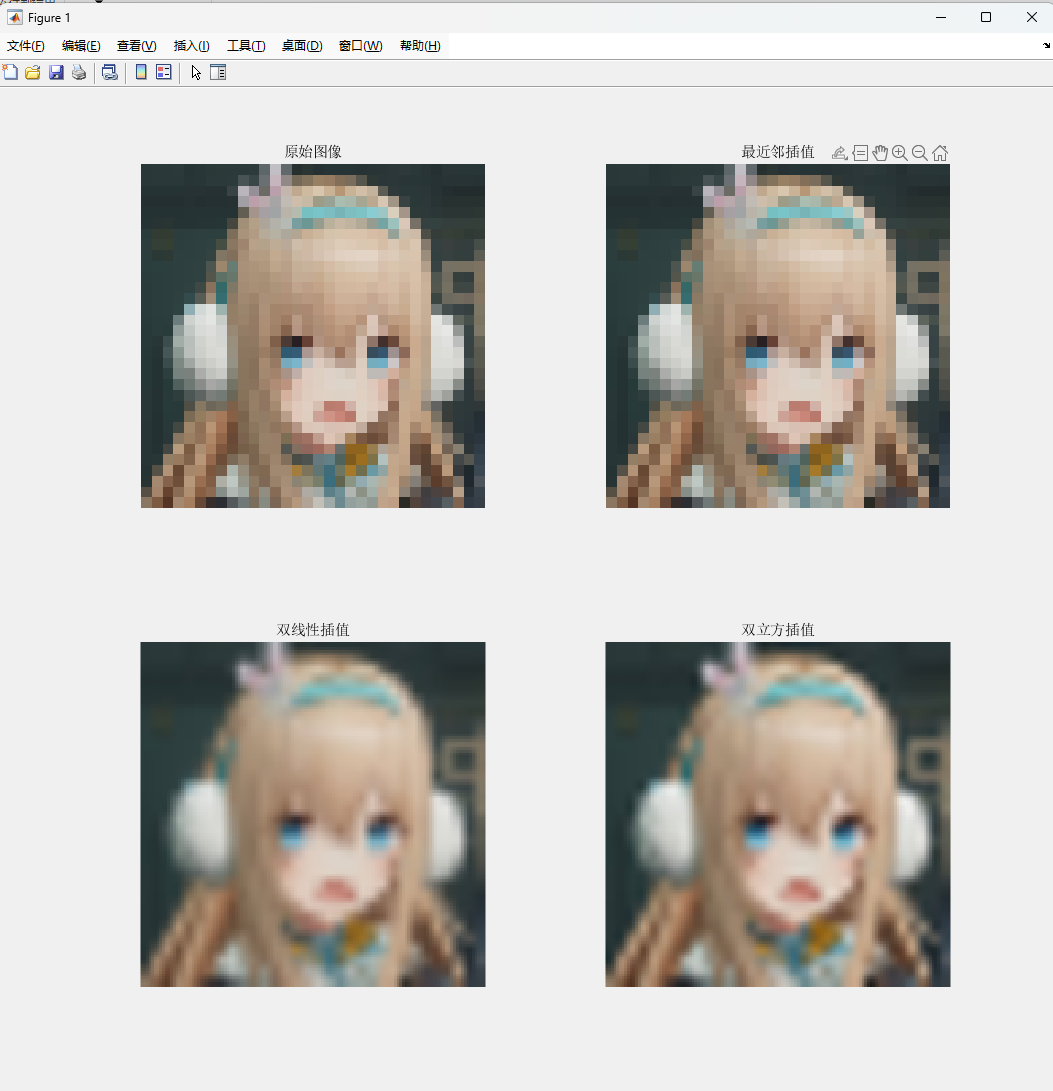The height and width of the screenshot is (1091, 1053).
Task: Click the Link Plot toolbar icon
Action: 110,72
